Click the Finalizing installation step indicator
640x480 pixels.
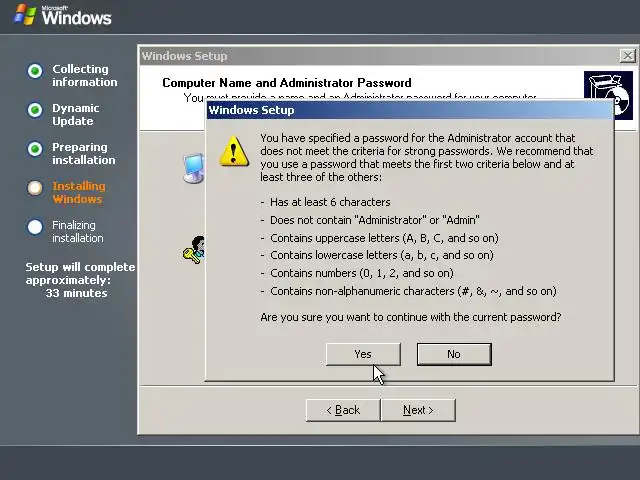35,227
